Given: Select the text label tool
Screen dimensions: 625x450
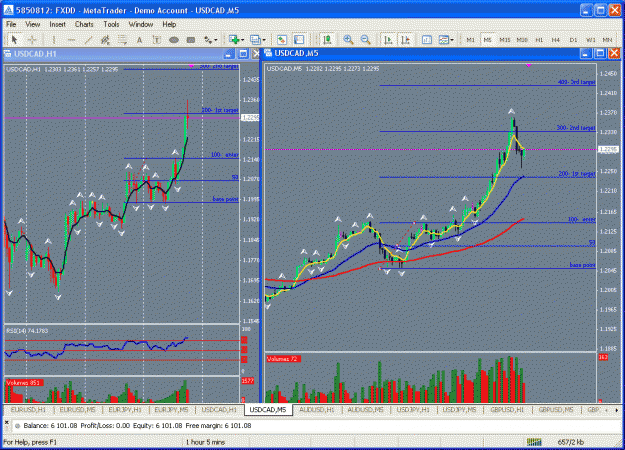Looking at the screenshot, I should coord(156,40).
